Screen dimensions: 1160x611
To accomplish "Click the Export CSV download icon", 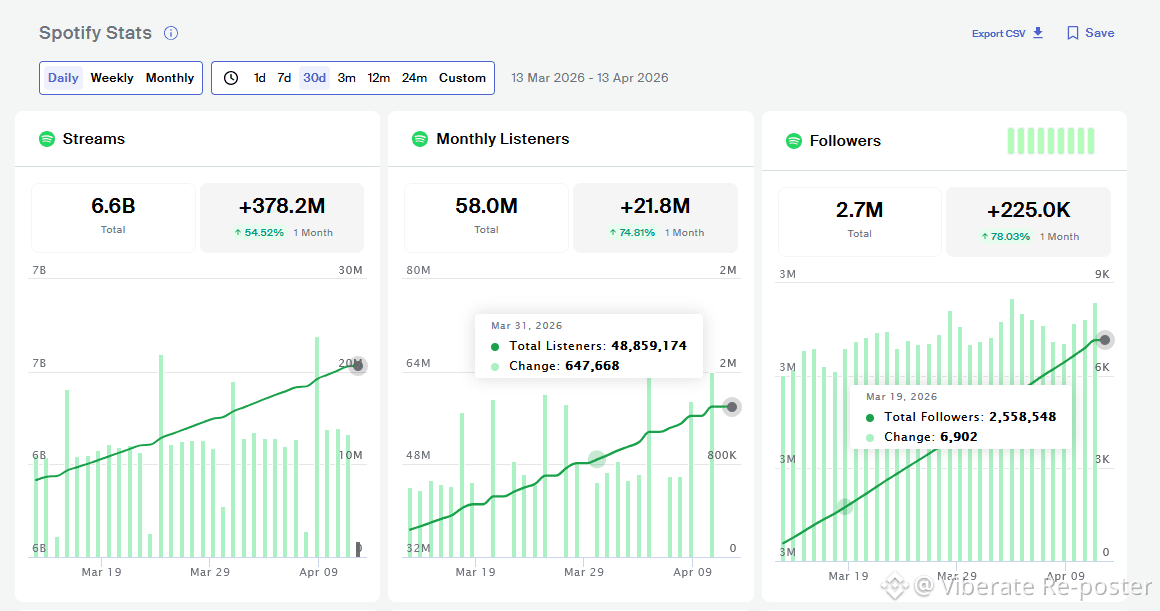I will tap(1038, 33).
